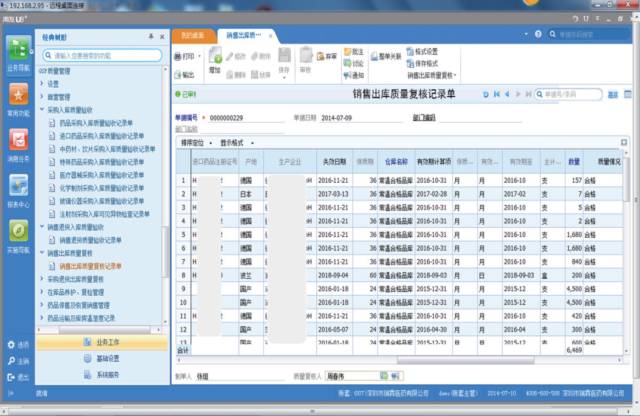Open 药品采购入库质量验收记录单
The width and height of the screenshot is (640, 416).
[96, 123]
